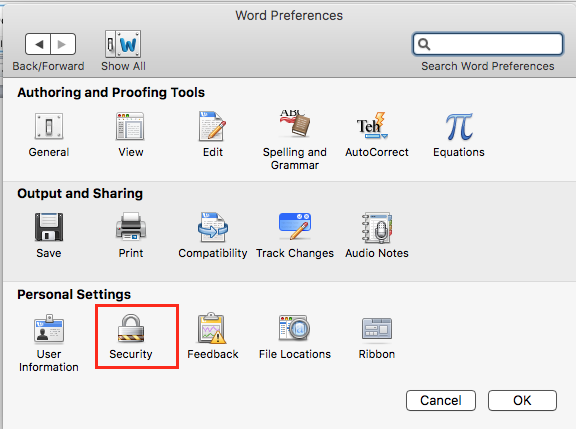This screenshot has width=576, height=429.
Task: Click the Word Preferences window title
Action: point(289,15)
